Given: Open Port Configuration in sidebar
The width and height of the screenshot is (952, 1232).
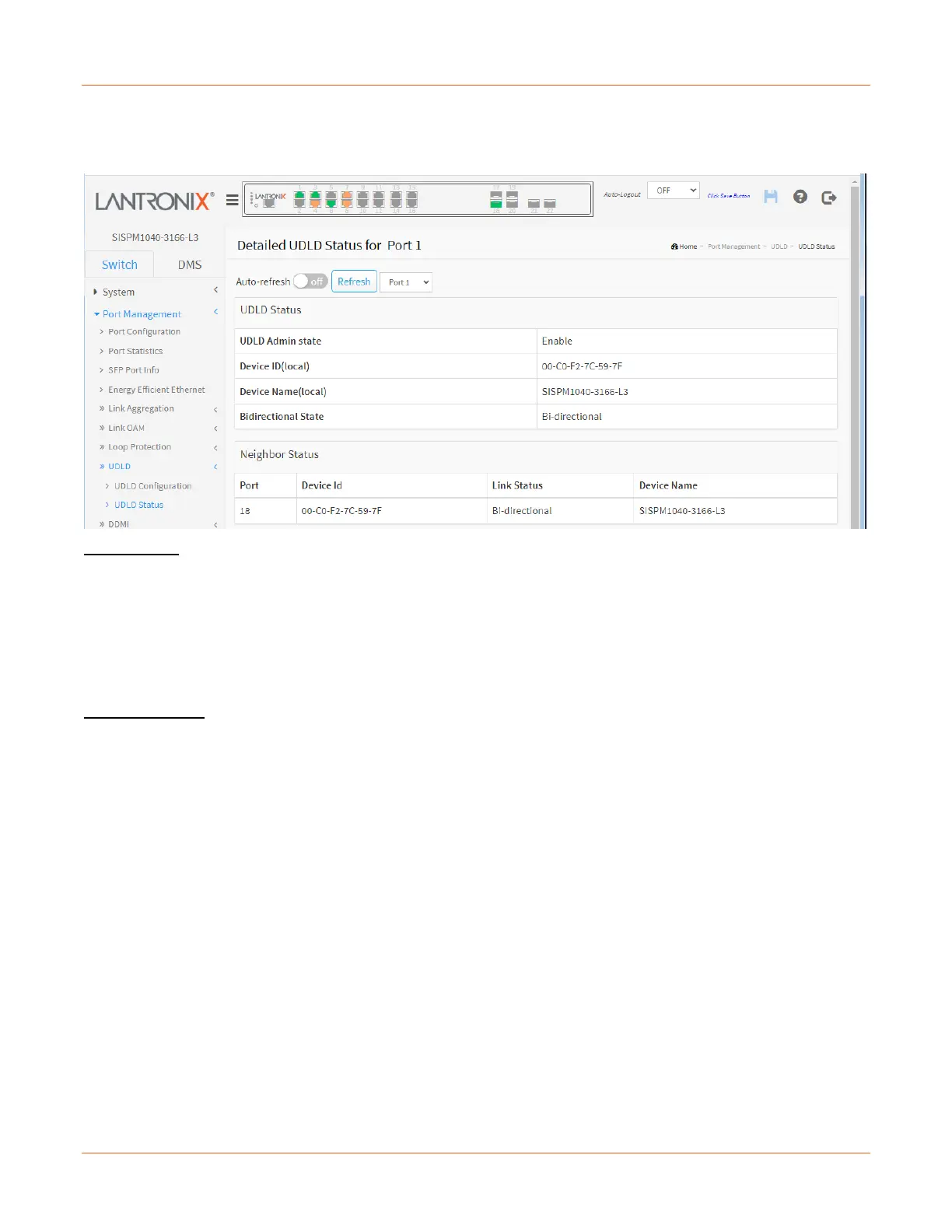Looking at the screenshot, I should click(144, 331).
